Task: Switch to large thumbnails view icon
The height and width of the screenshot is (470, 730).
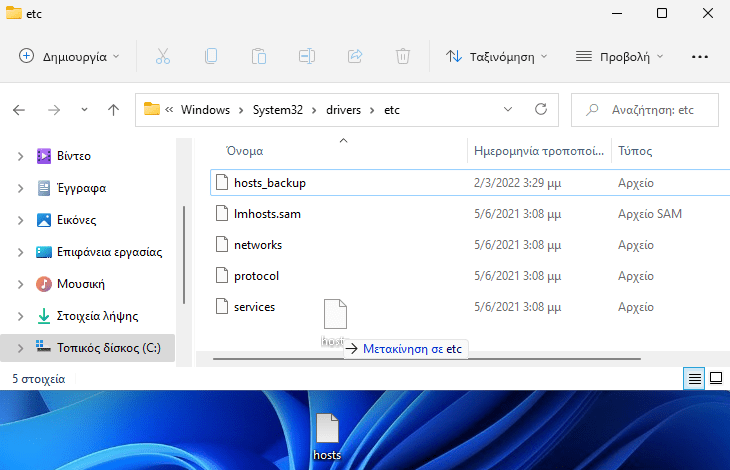Action: click(716, 379)
